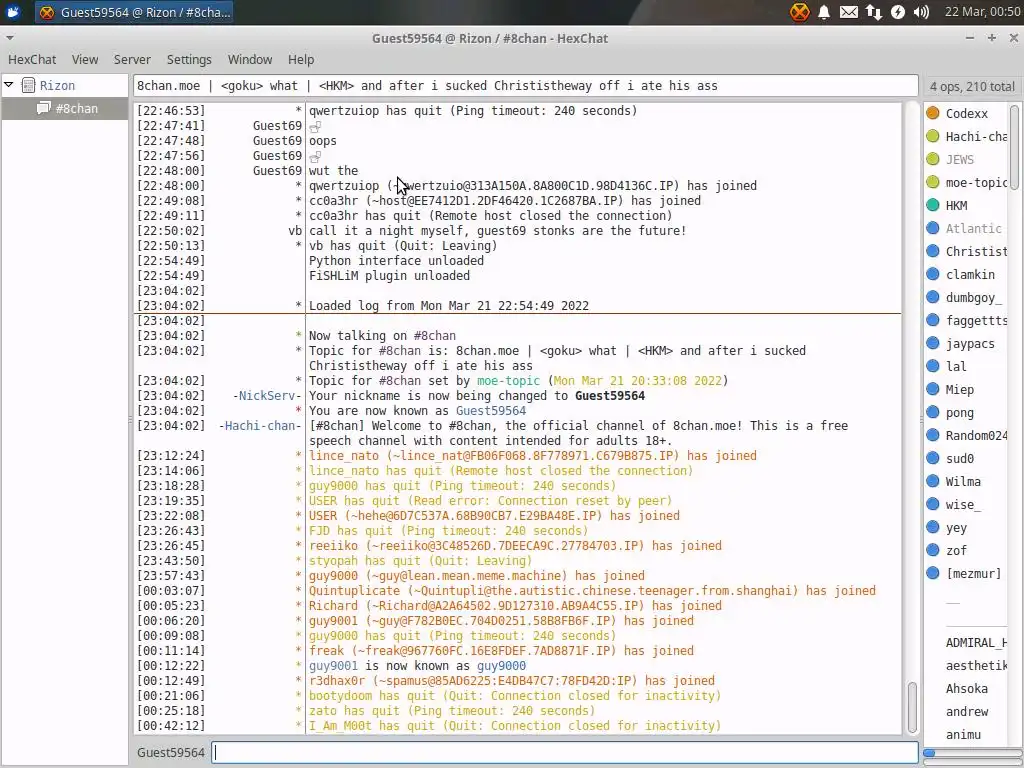
Task: Open the desktop applications menu icon
Action: [13, 12]
